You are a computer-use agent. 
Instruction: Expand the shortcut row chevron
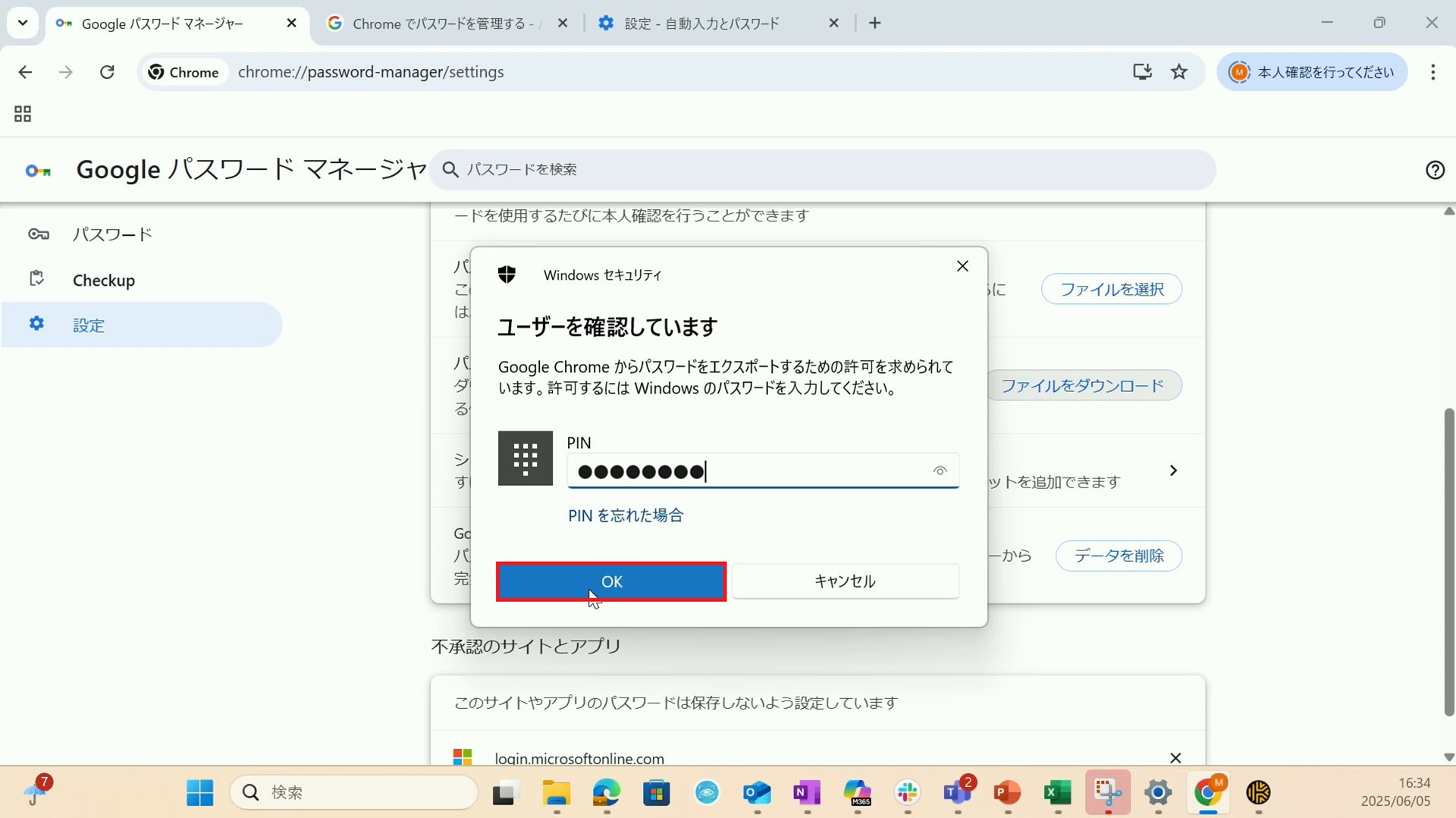[1173, 471]
